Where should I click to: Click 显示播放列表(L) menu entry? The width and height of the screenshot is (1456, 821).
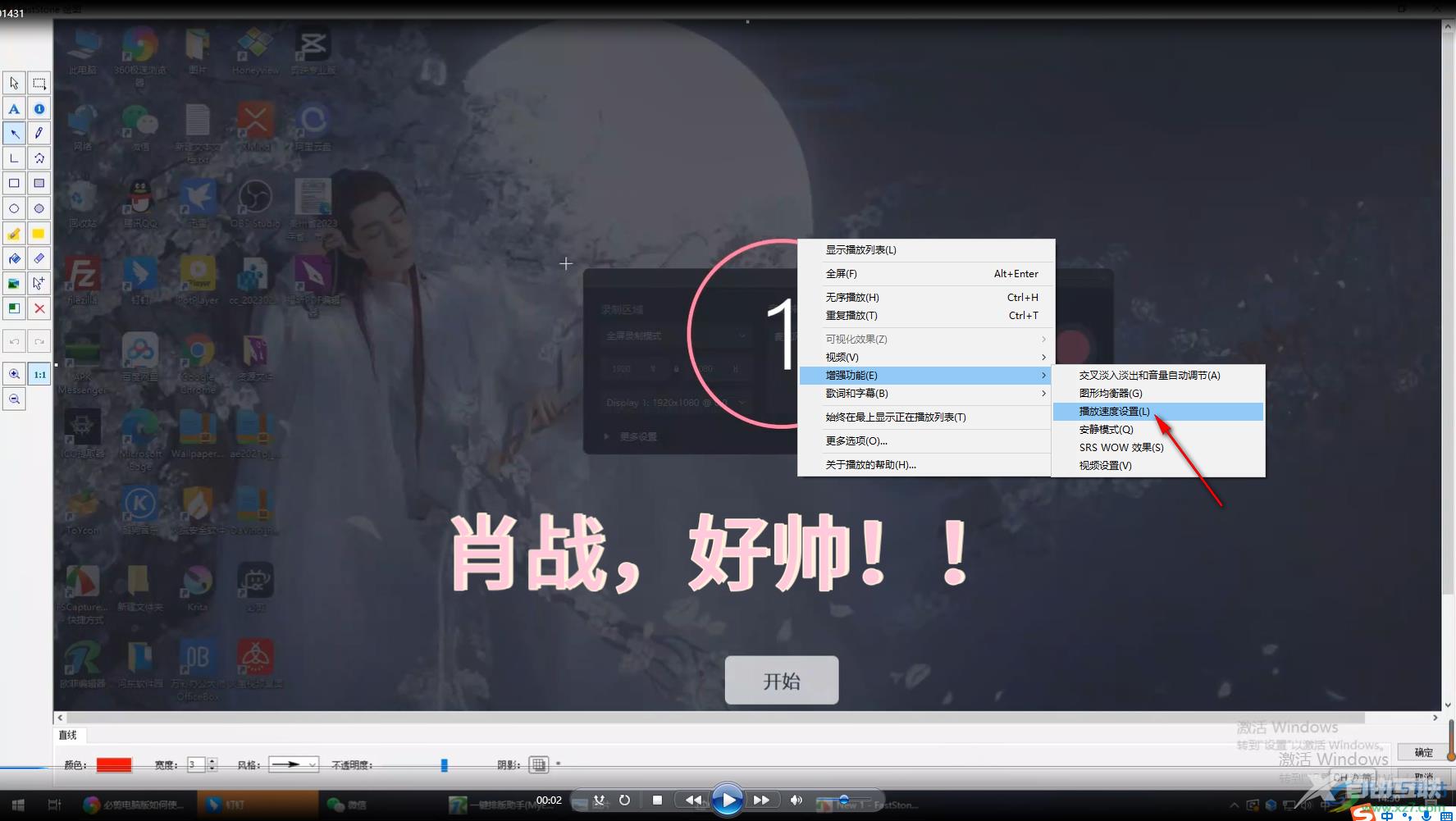coord(926,250)
